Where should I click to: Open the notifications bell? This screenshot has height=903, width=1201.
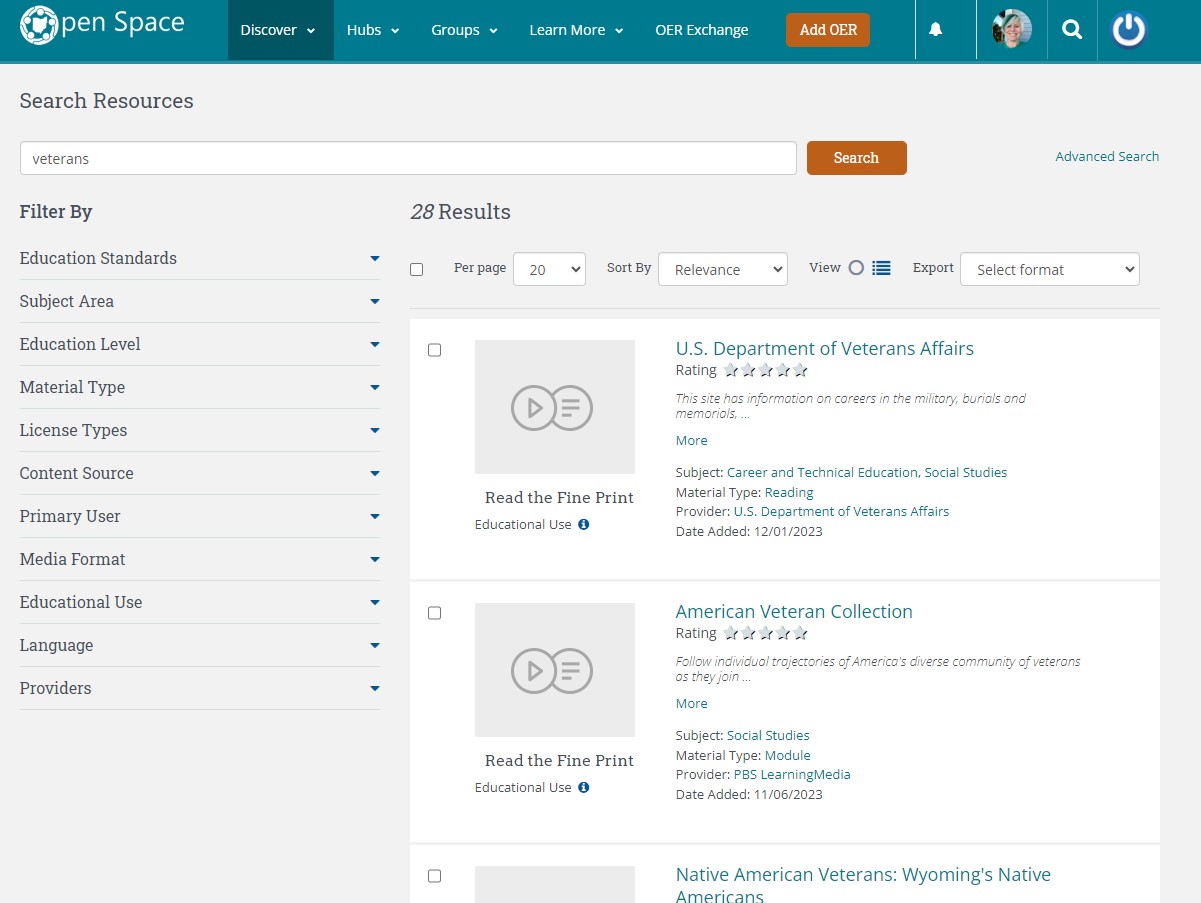coord(935,30)
